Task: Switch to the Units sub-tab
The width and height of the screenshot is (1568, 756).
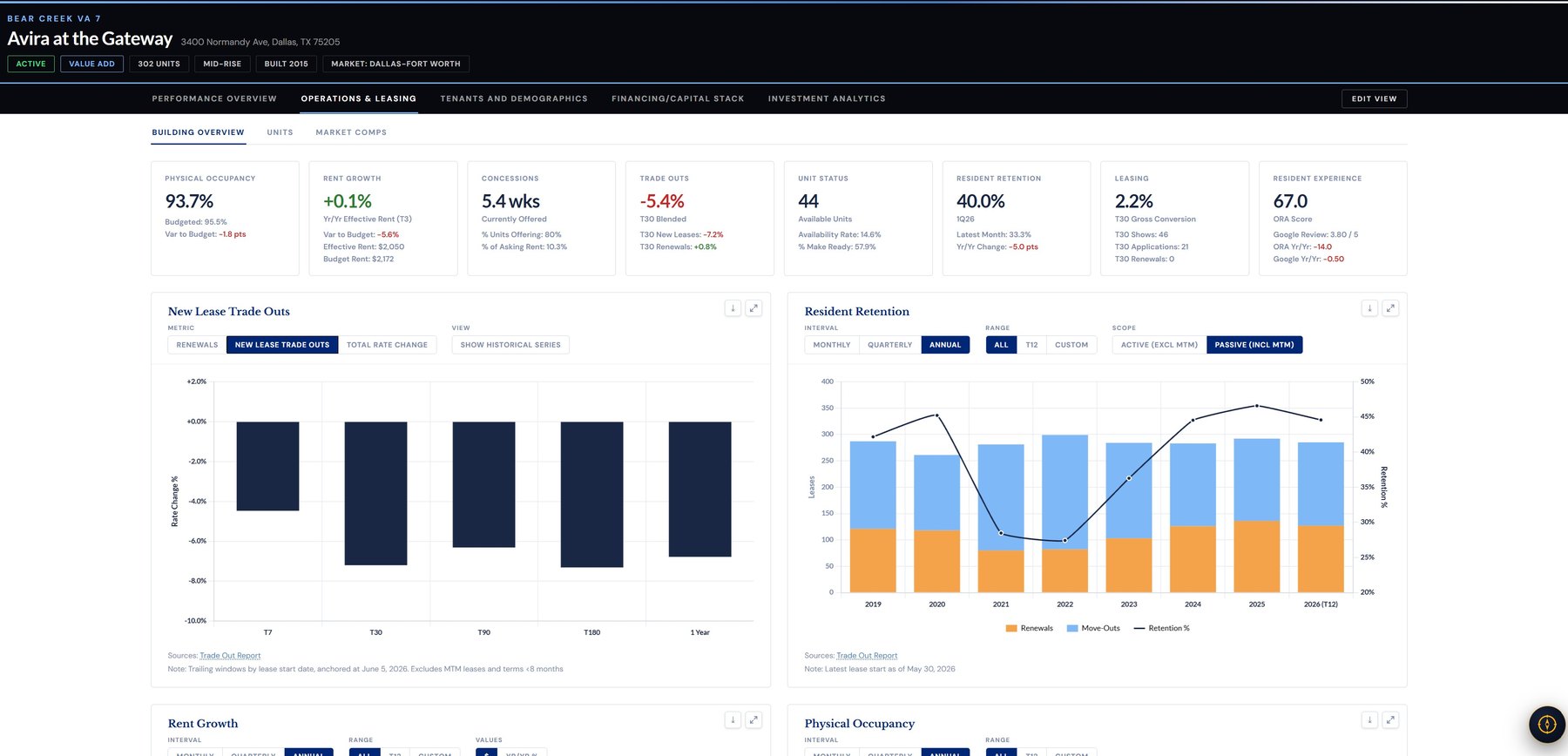Action: point(280,132)
